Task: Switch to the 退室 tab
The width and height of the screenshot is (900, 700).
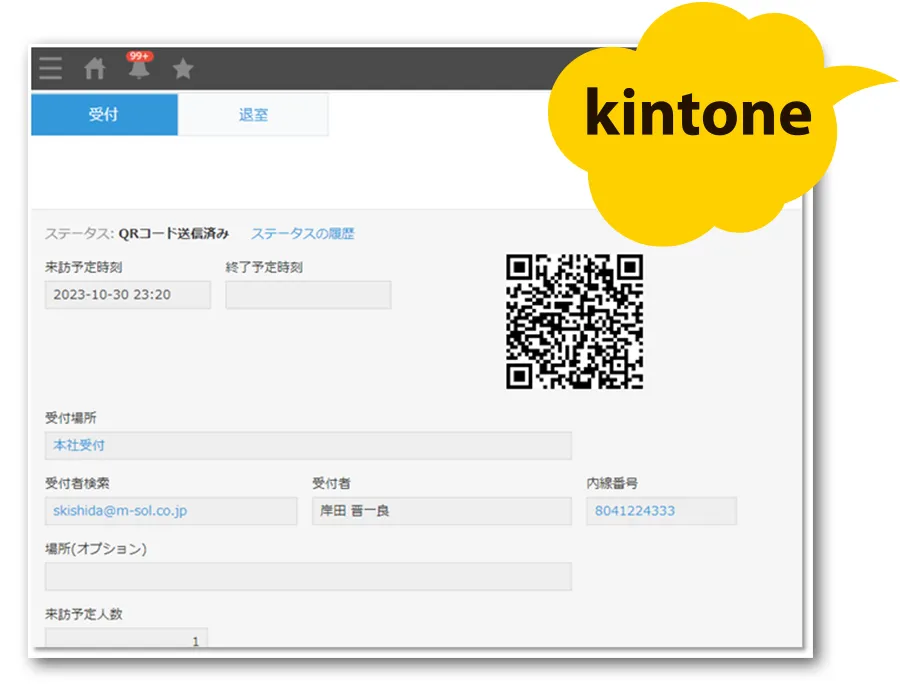Action: click(x=253, y=115)
